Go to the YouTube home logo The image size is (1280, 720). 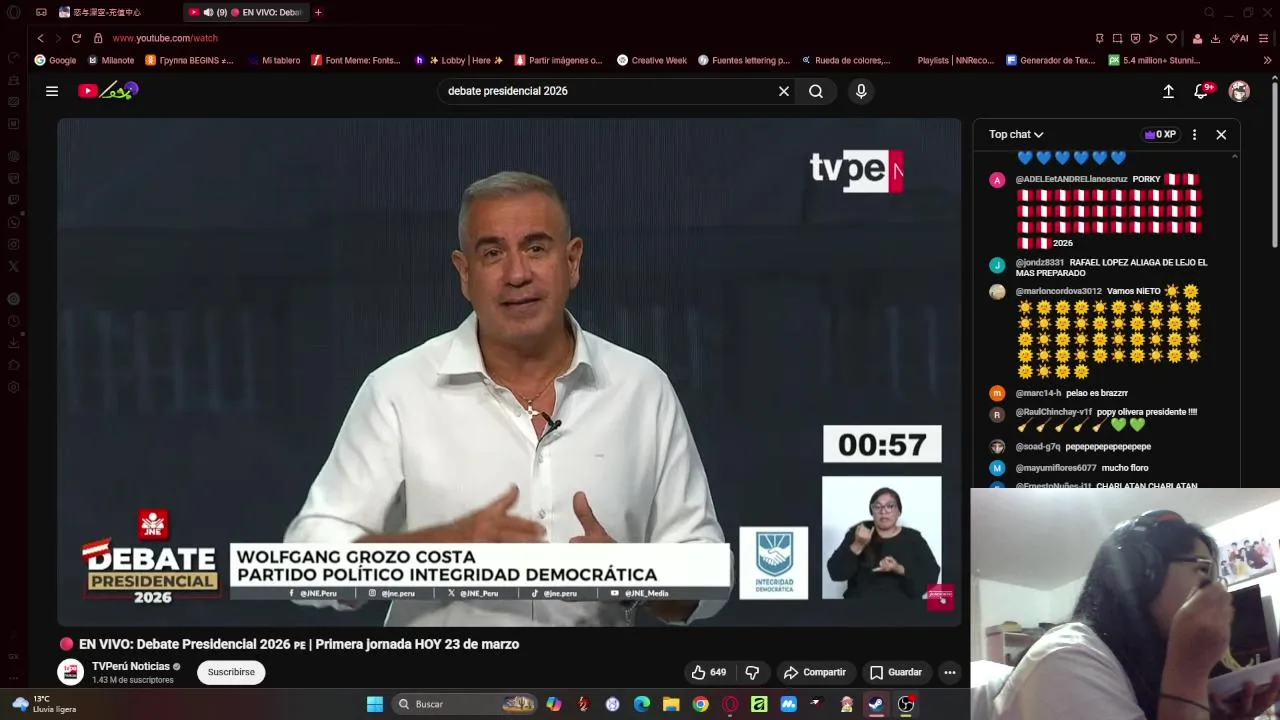pyautogui.click(x=108, y=91)
